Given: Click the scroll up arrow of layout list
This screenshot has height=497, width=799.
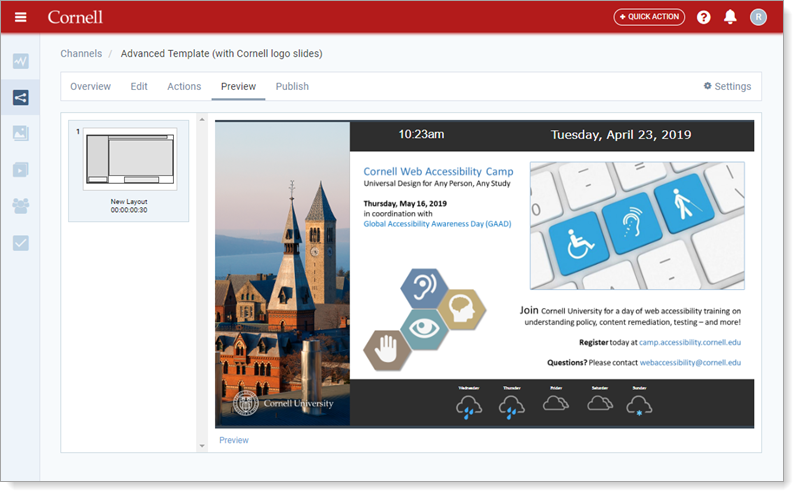Looking at the screenshot, I should pos(202,119).
